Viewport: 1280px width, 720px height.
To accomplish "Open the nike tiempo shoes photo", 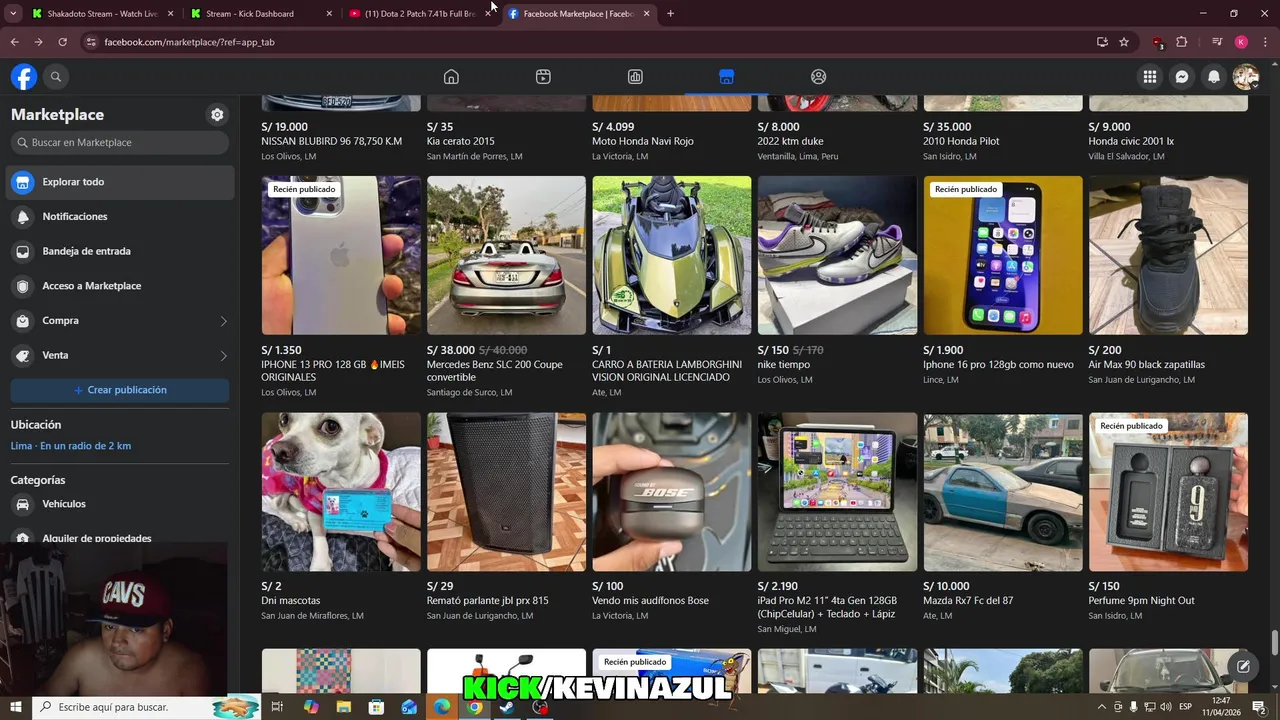I will (x=837, y=255).
